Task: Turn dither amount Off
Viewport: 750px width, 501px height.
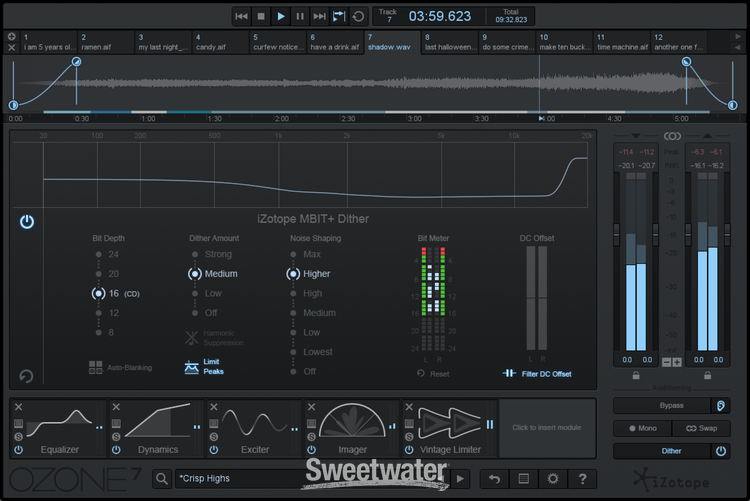Action: pos(205,313)
